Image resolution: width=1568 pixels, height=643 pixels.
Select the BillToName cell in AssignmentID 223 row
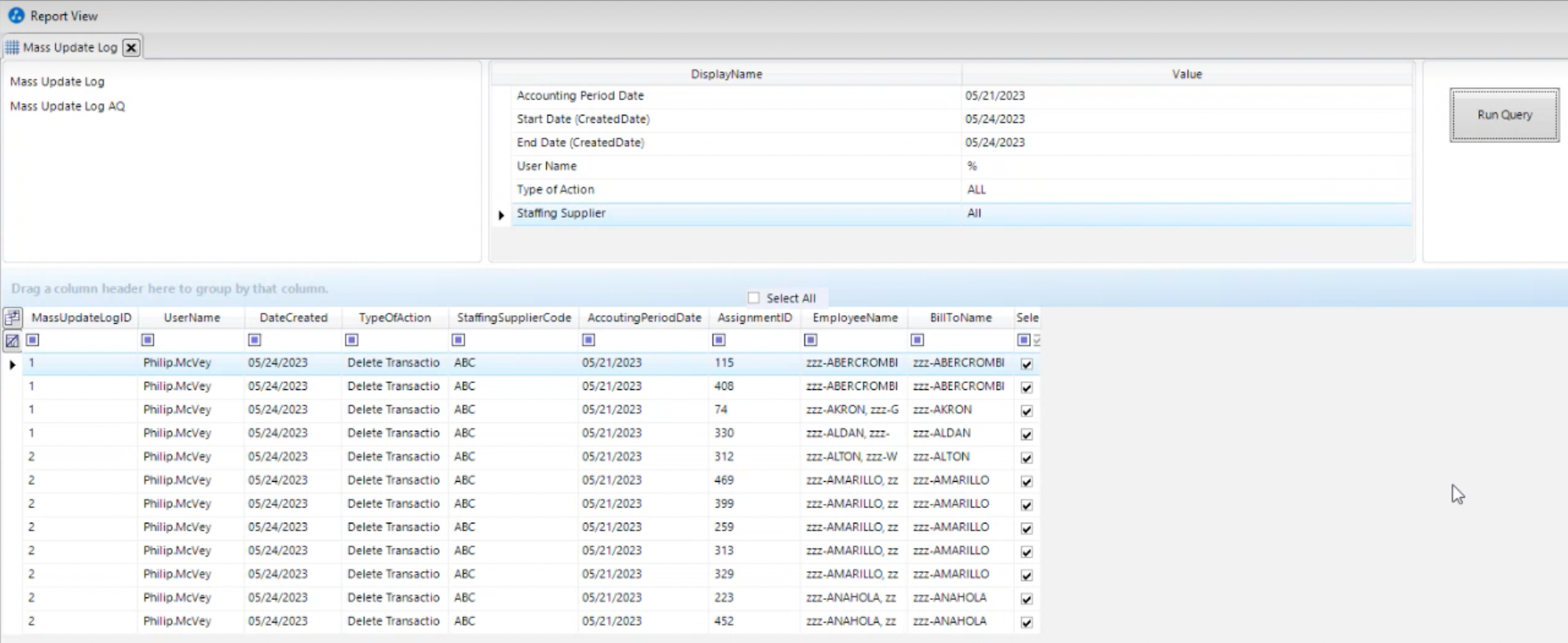tap(961, 597)
